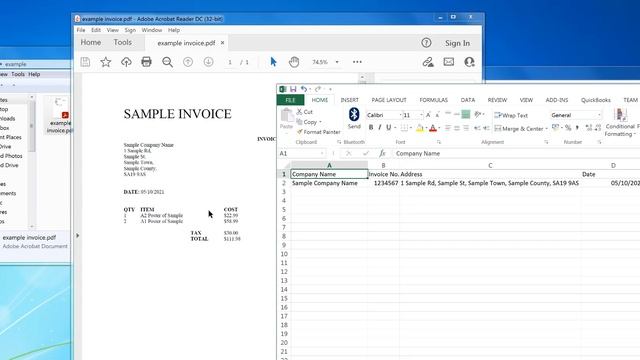
Task: Switch to the PAGE LAYOUT ribbon tab
Action: point(389,100)
